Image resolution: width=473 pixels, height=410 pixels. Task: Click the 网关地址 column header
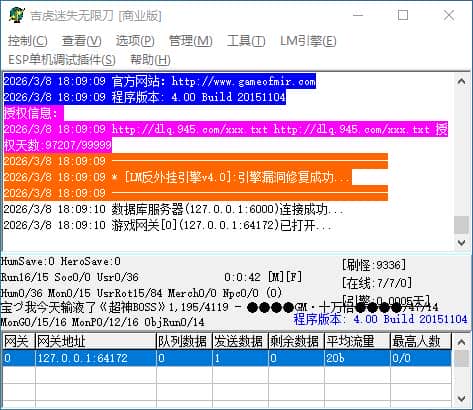96,341
